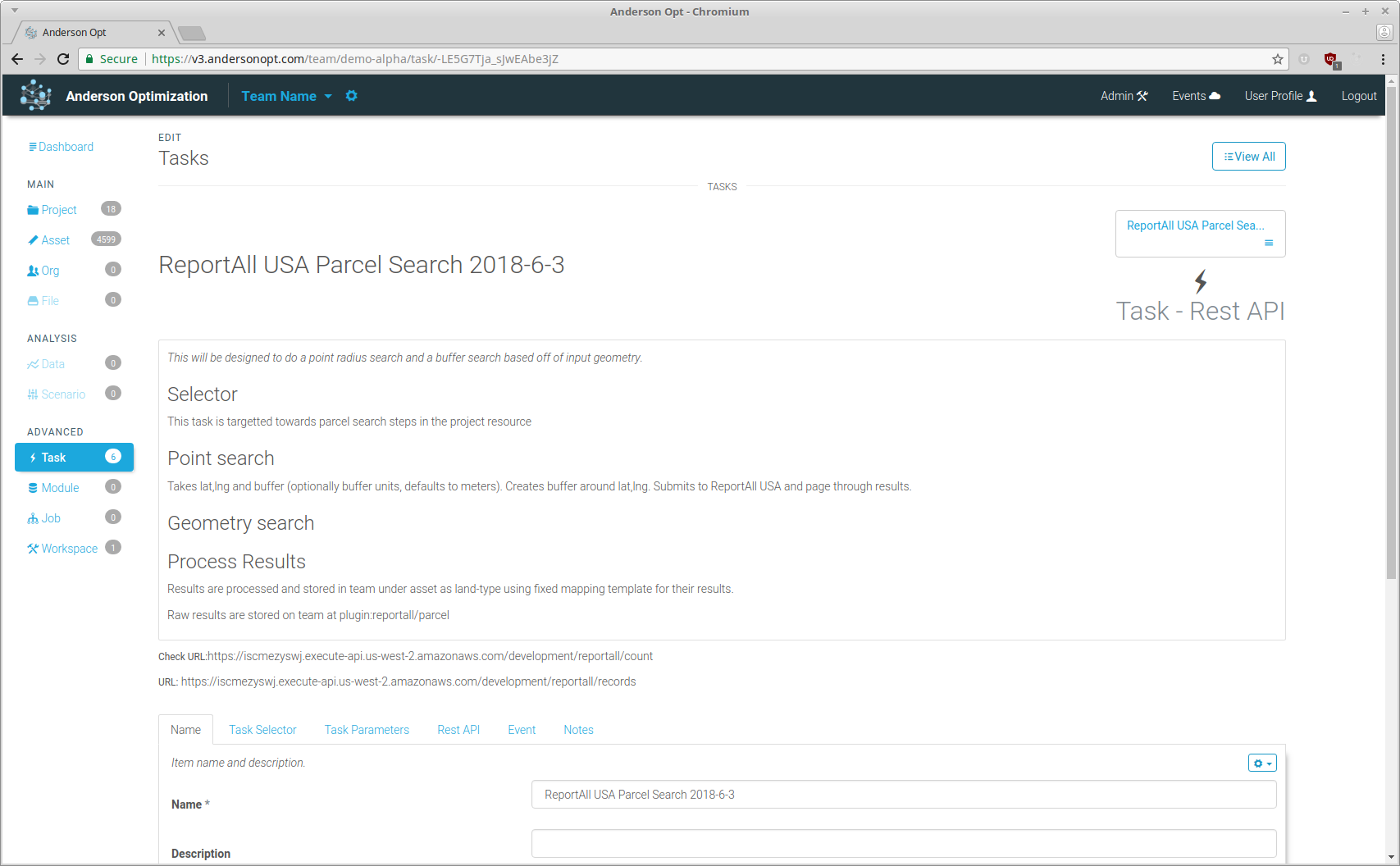
Task: Open the Task item in sidebar
Action: 74,458
